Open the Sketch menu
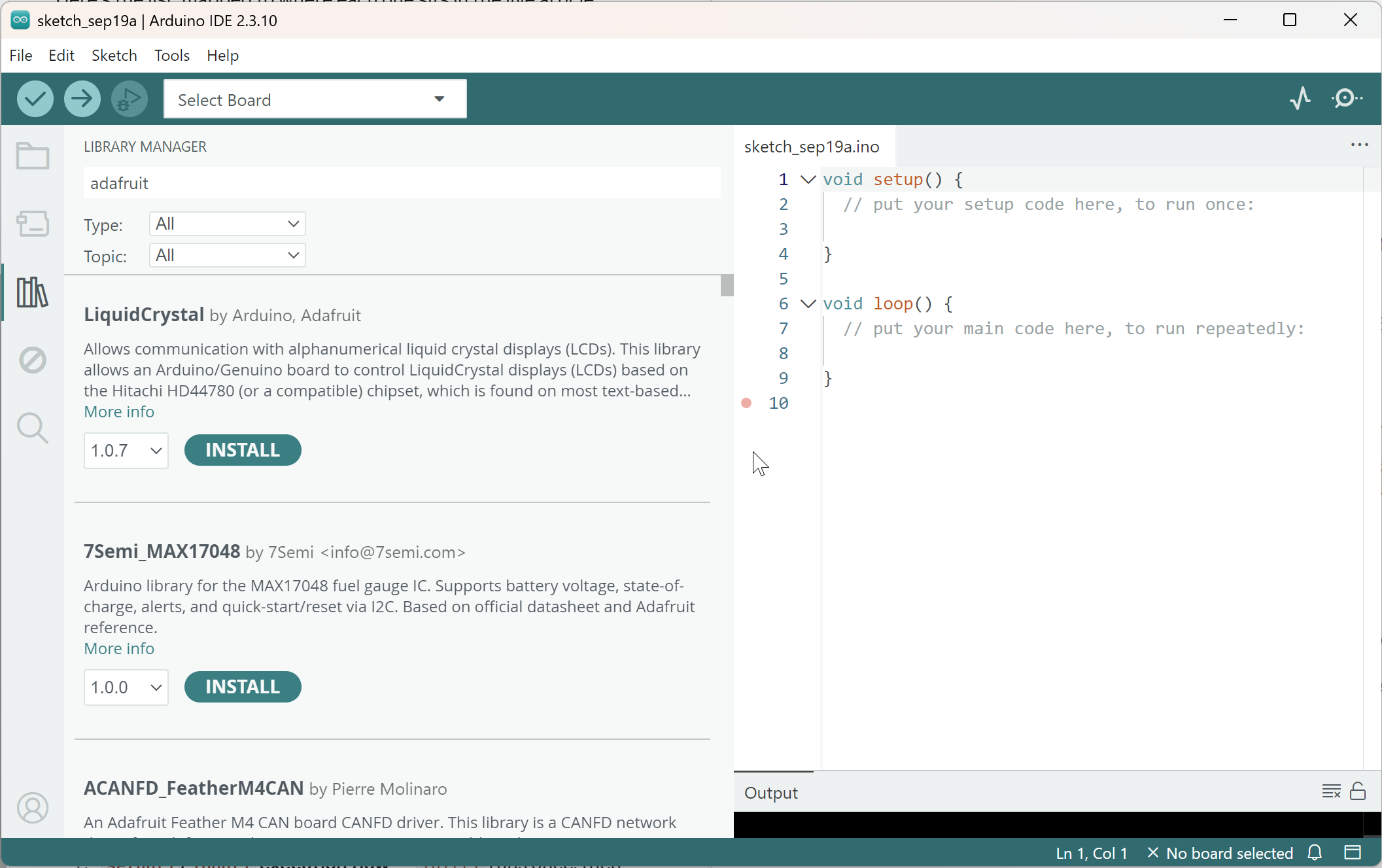The height and width of the screenshot is (868, 1382). (114, 56)
